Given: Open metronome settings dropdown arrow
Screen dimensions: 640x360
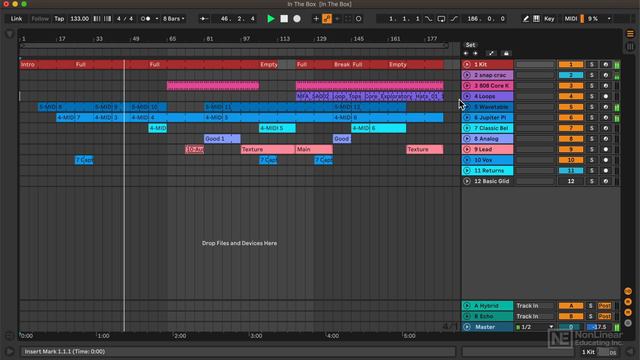Looking at the screenshot, I should point(157,19).
